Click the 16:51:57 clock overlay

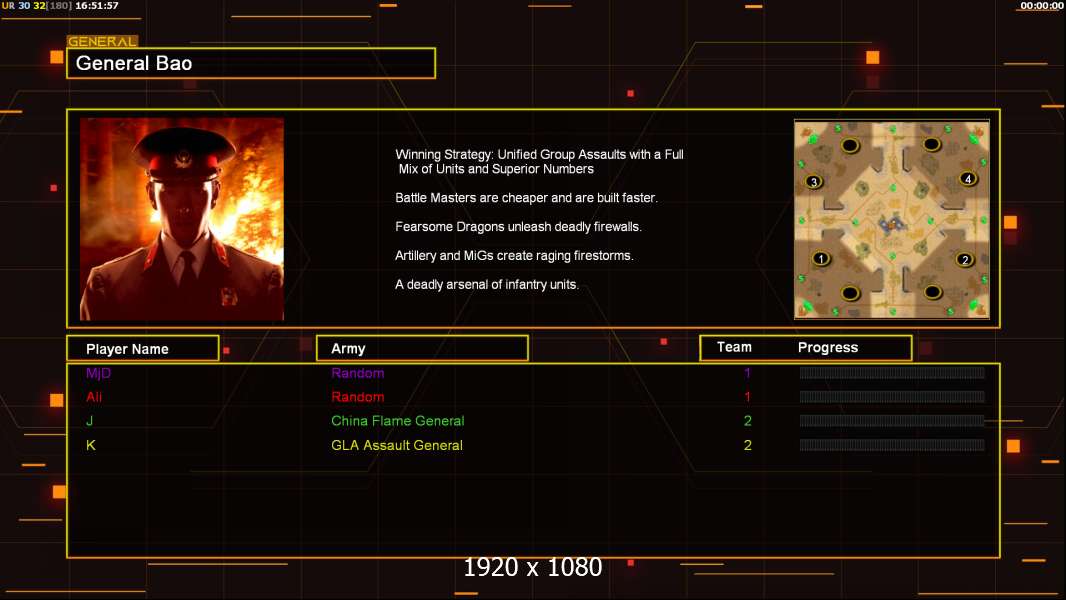(97, 5)
